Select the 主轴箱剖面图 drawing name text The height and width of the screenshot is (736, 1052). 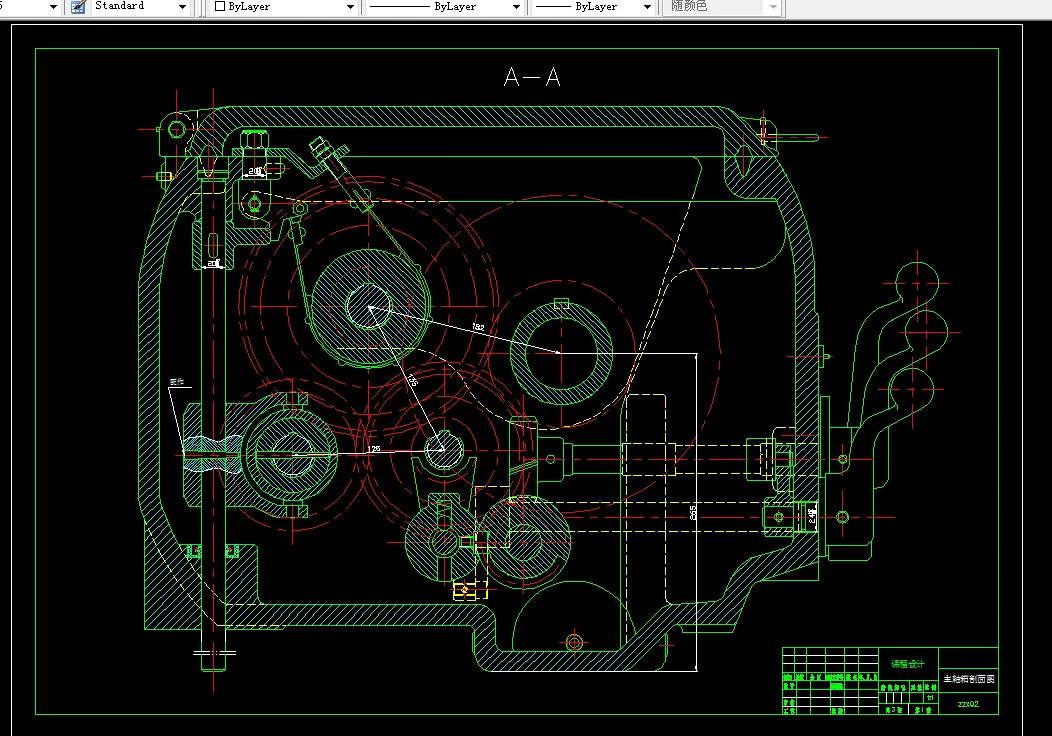968,679
